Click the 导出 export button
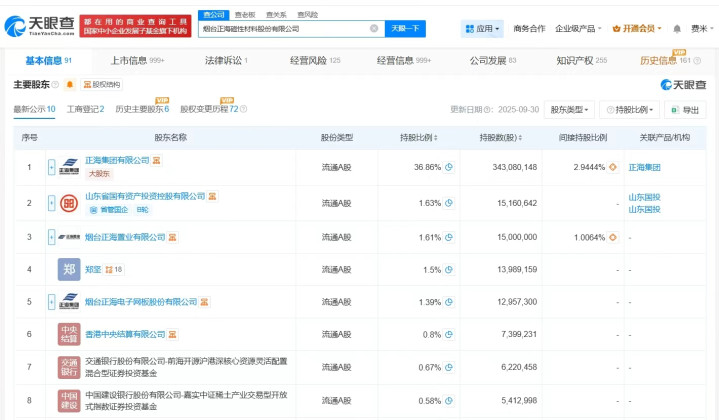This screenshot has height=420, width=719. point(688,109)
